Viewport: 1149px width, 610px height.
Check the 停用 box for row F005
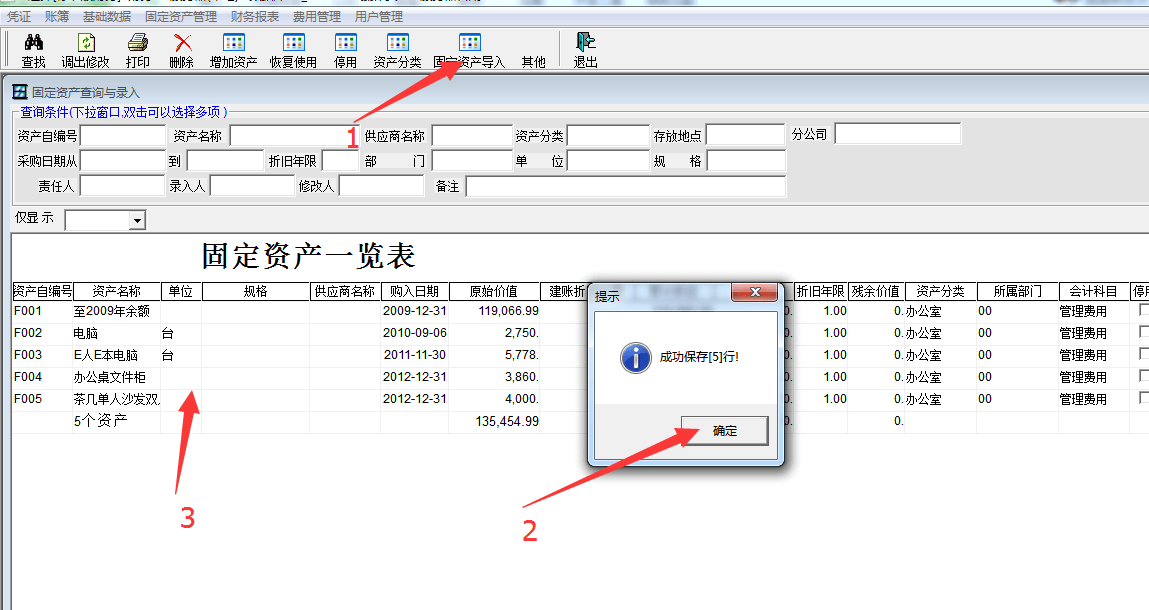click(1143, 398)
